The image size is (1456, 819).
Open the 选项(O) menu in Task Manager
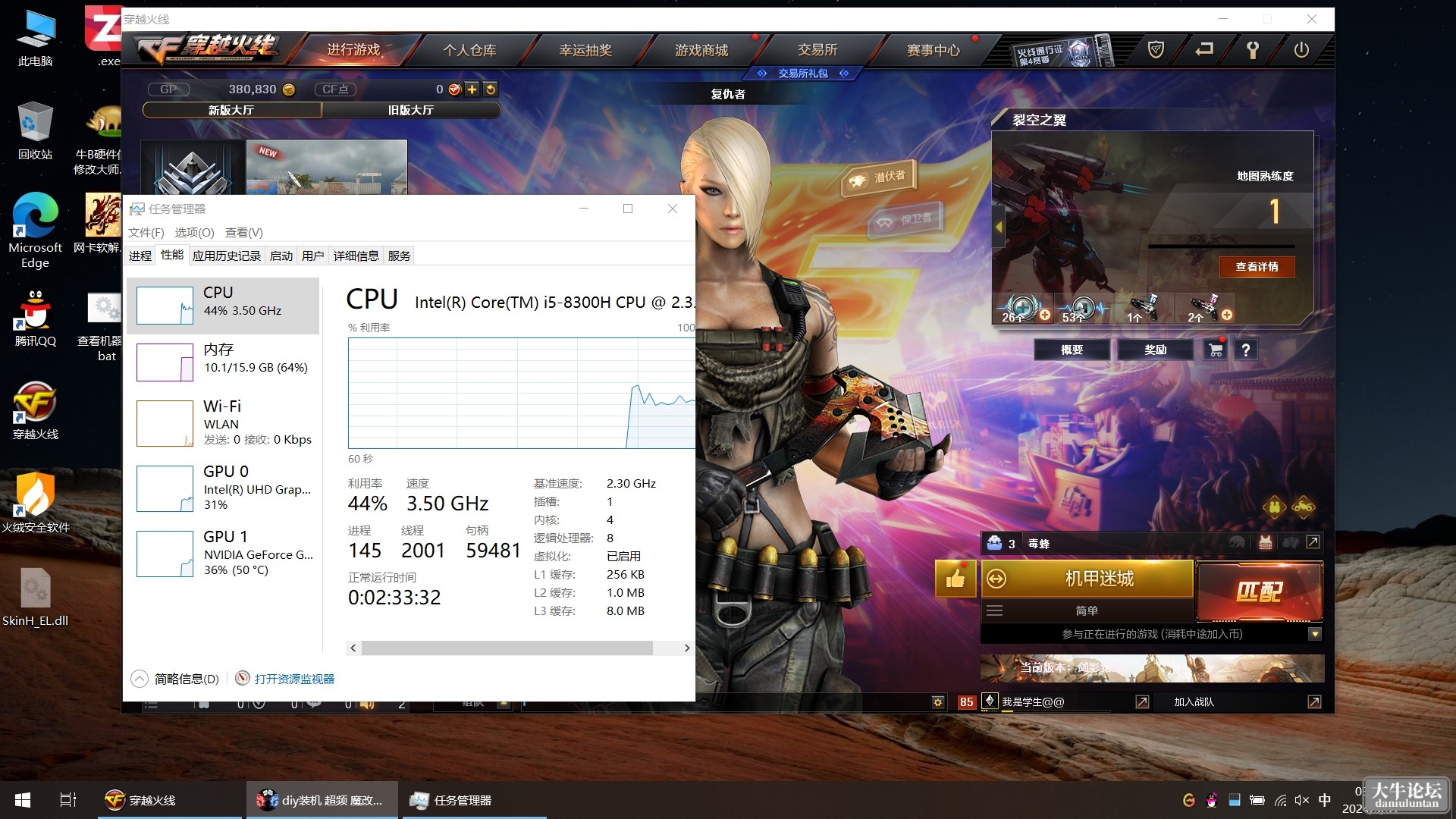tap(194, 233)
